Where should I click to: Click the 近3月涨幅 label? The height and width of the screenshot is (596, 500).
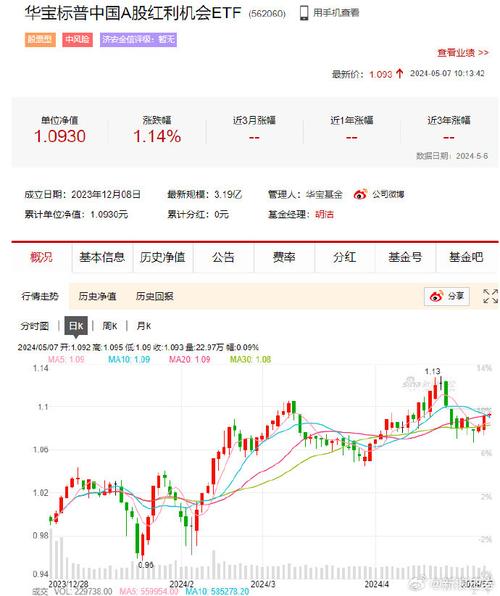tap(254, 120)
